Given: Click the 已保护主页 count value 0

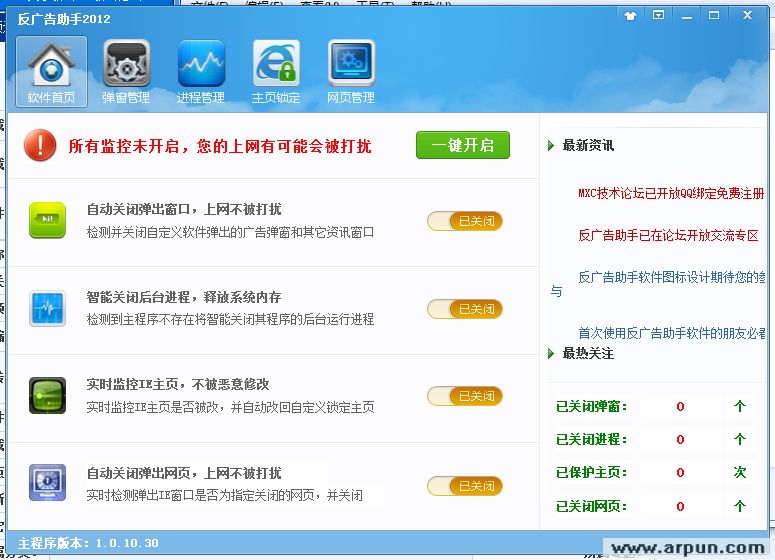Looking at the screenshot, I should tap(681, 473).
